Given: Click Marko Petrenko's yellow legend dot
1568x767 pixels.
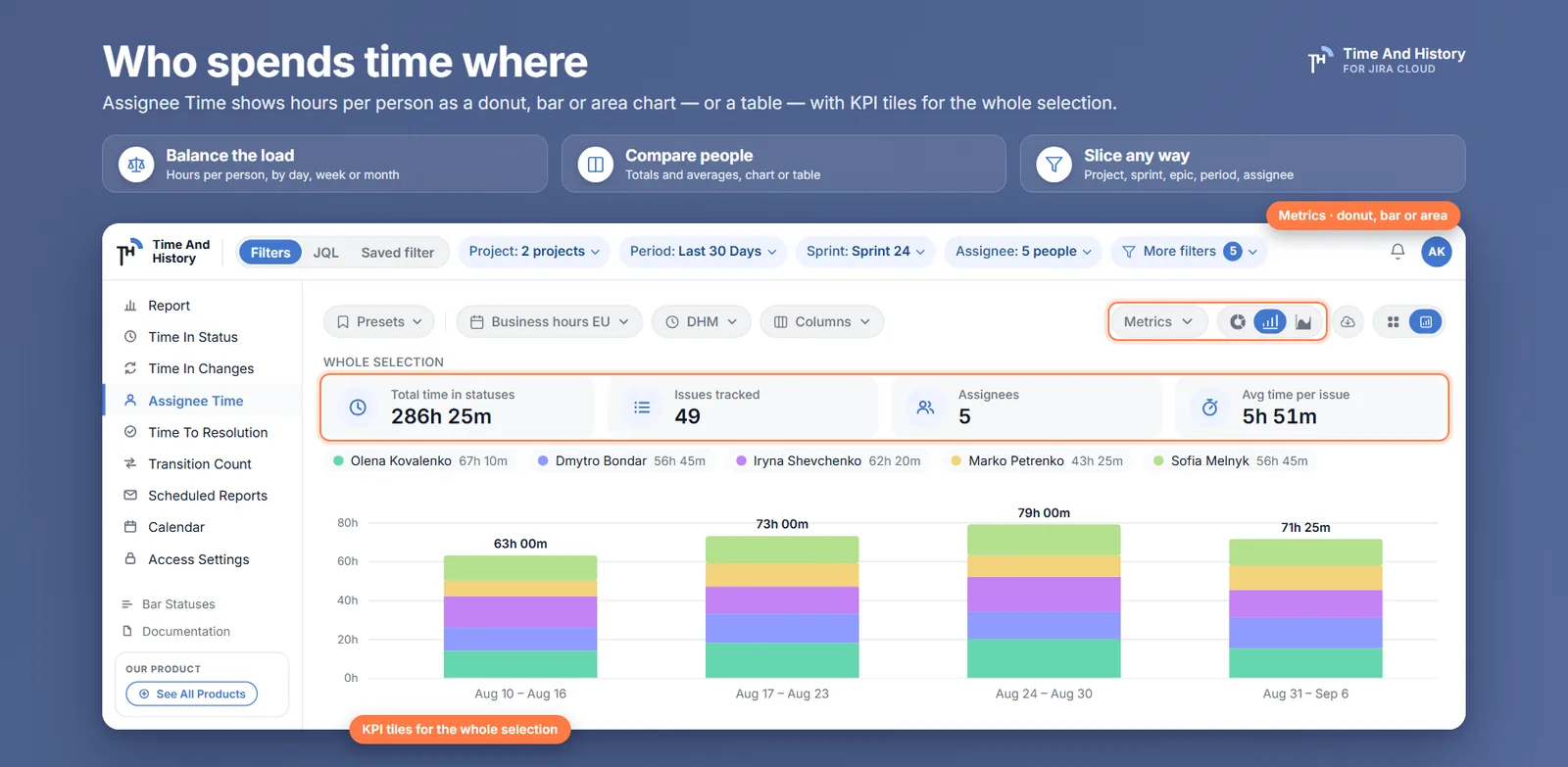Looking at the screenshot, I should (x=956, y=460).
